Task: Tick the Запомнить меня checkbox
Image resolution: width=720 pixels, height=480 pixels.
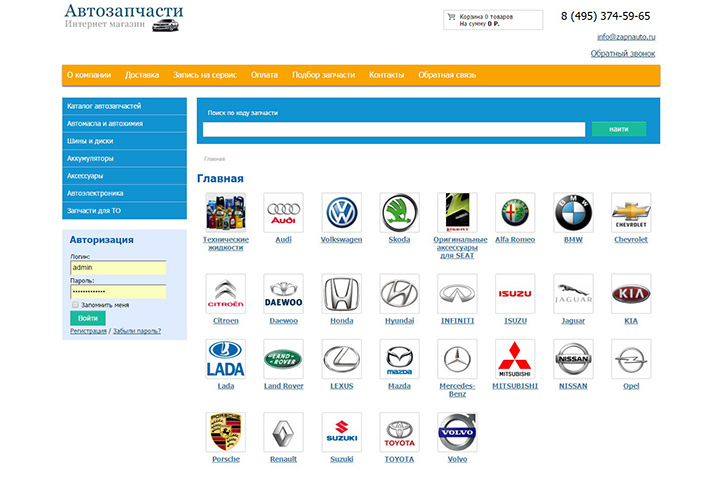Action: point(75,305)
